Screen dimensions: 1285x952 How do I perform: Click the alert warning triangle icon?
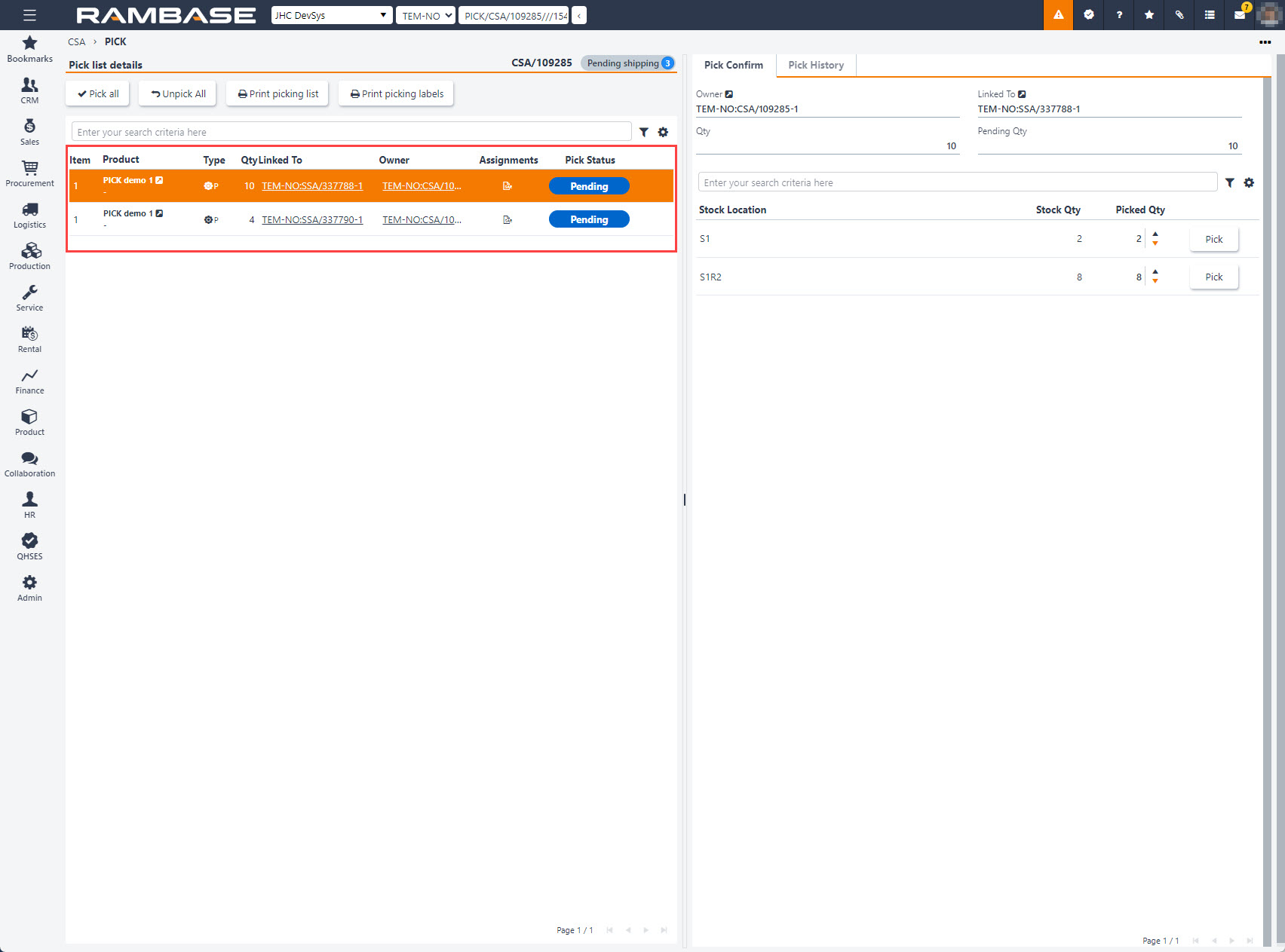click(1058, 15)
